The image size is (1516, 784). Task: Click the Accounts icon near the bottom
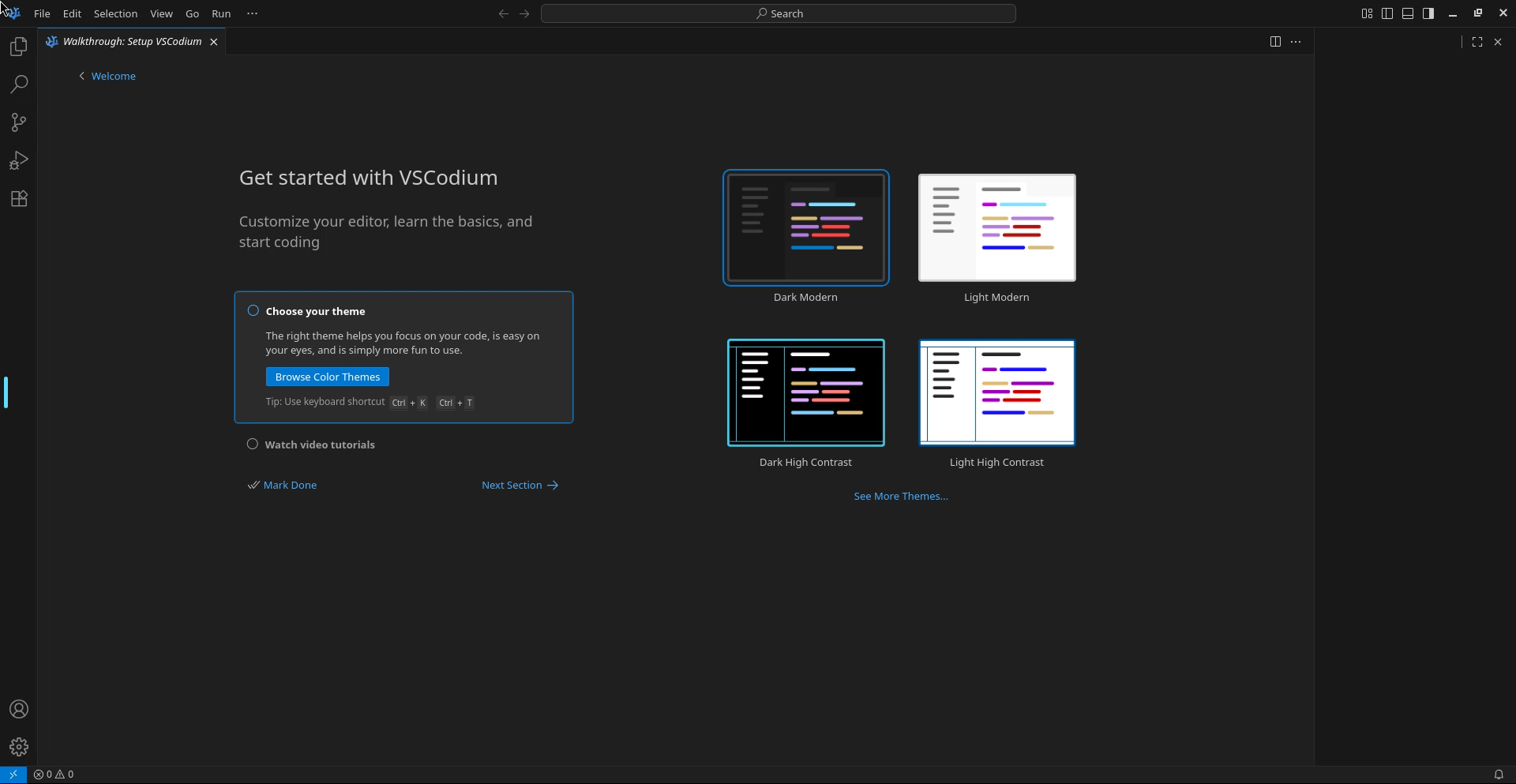coord(18,709)
